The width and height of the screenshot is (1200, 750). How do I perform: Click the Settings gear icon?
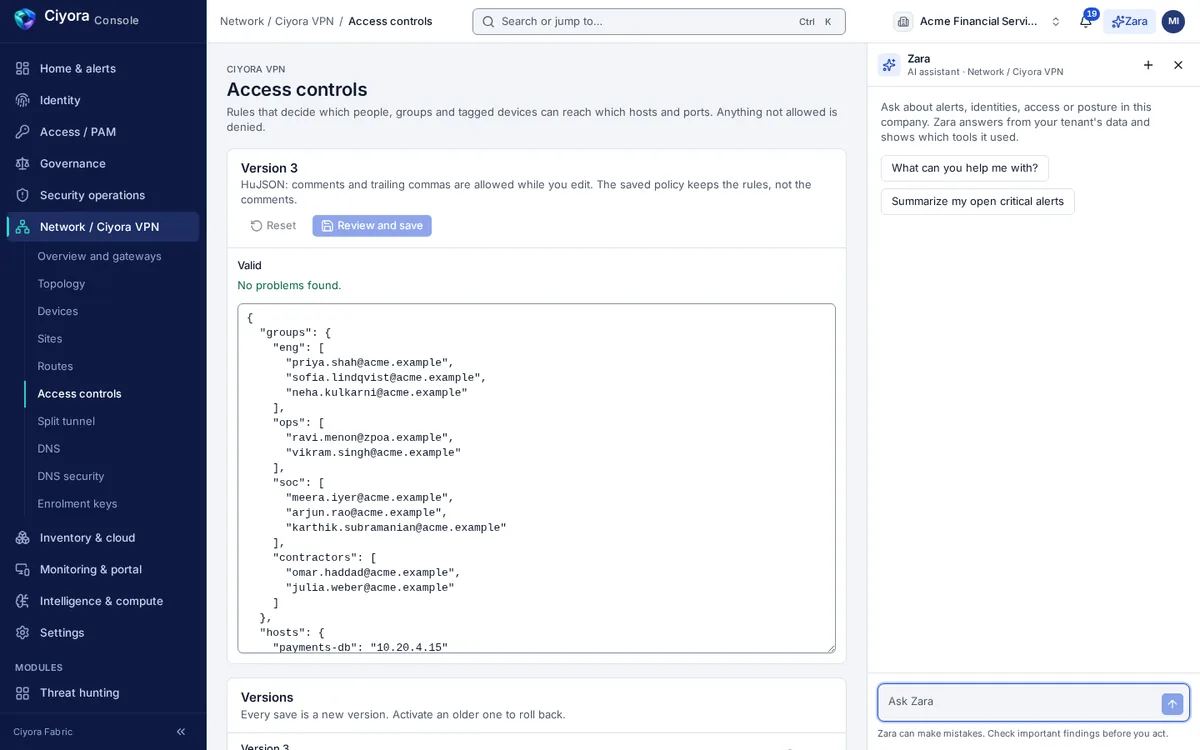(x=23, y=633)
